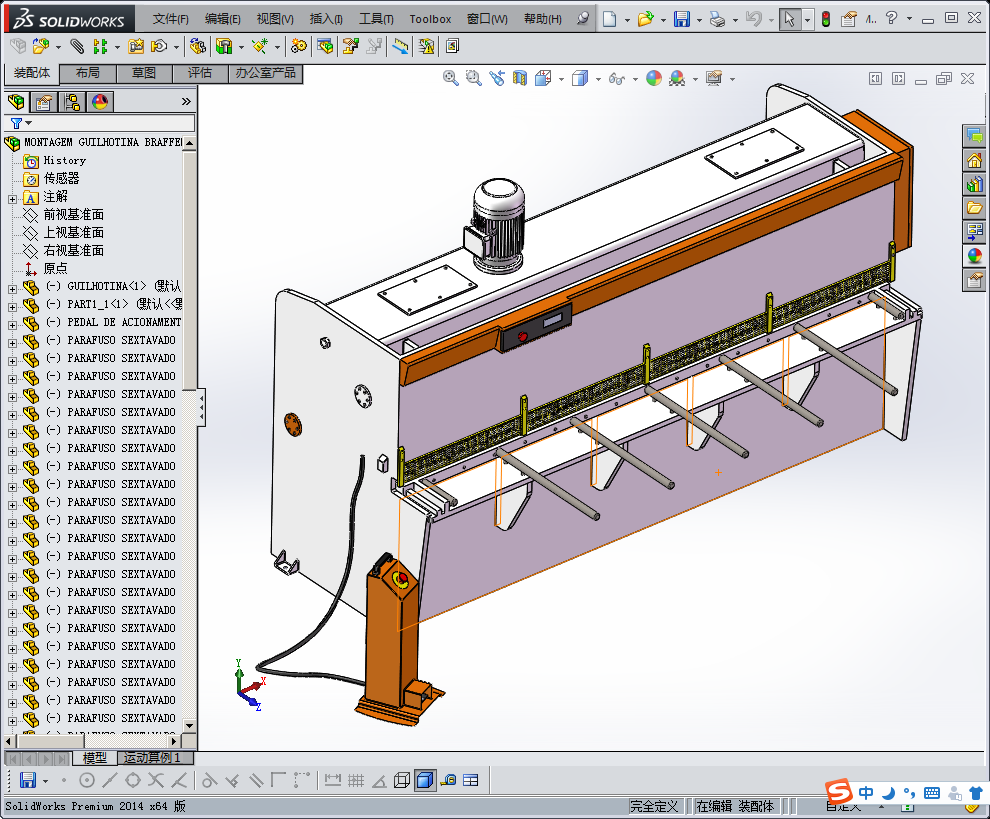Open the DisplayManager colored sphere tab
The height and width of the screenshot is (819, 990).
click(100, 102)
